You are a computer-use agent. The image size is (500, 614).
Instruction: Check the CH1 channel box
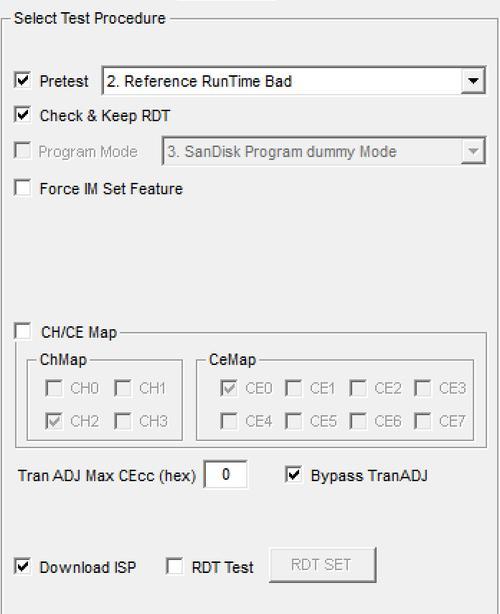123,388
